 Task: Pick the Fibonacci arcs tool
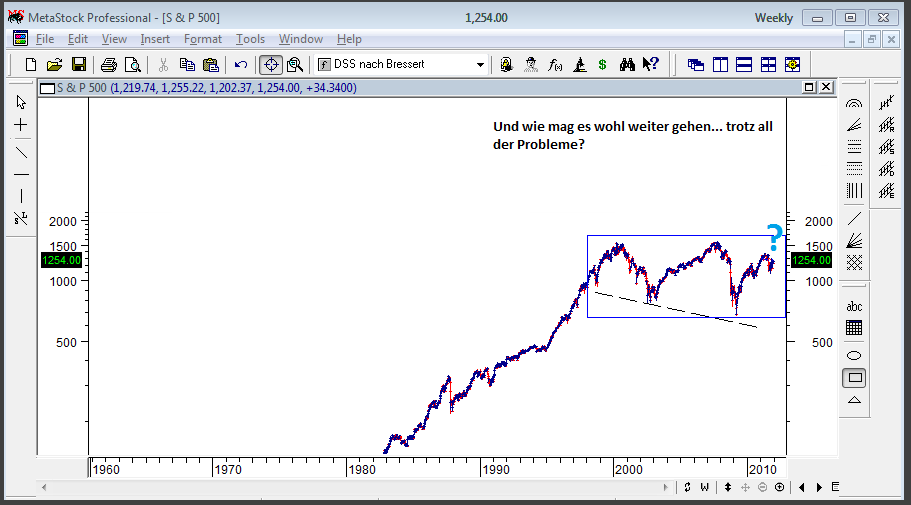click(x=854, y=103)
